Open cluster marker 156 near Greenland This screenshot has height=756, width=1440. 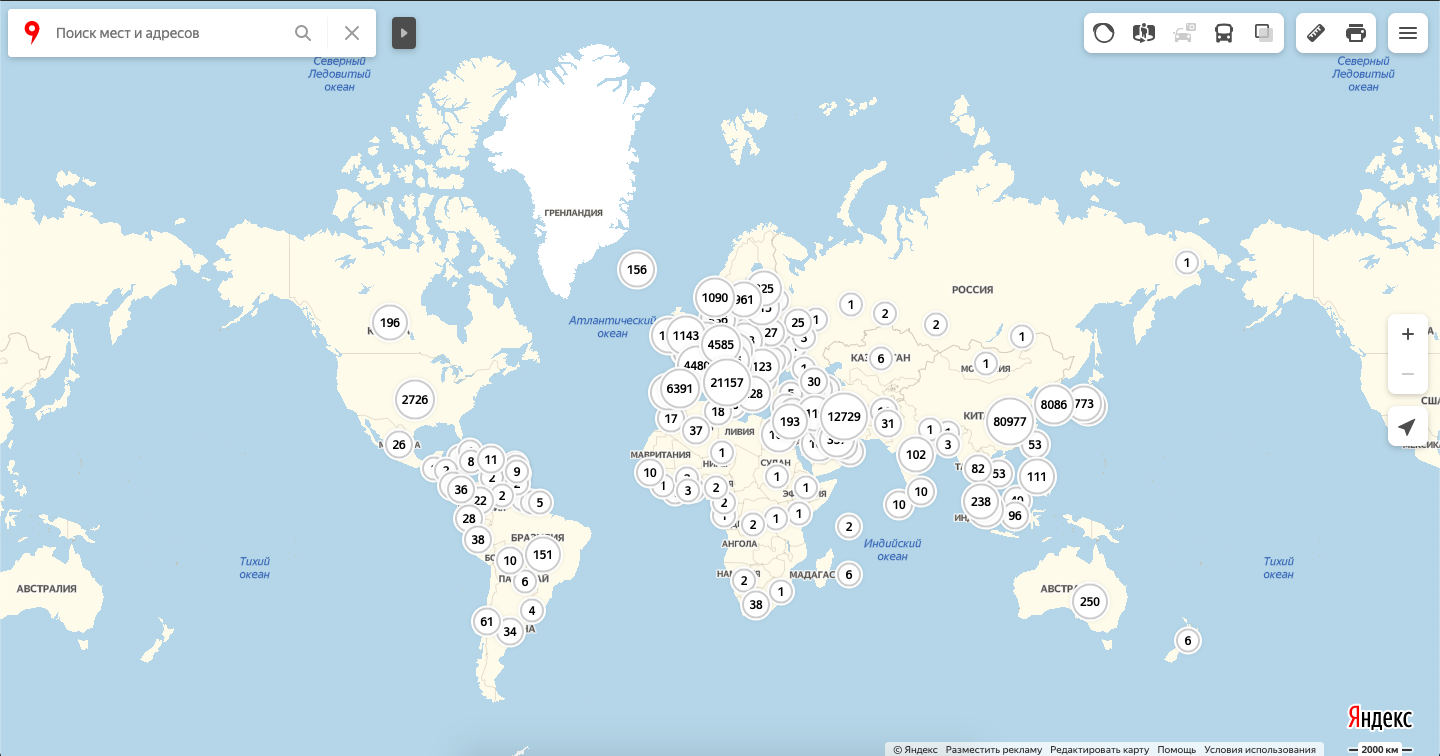coord(637,270)
